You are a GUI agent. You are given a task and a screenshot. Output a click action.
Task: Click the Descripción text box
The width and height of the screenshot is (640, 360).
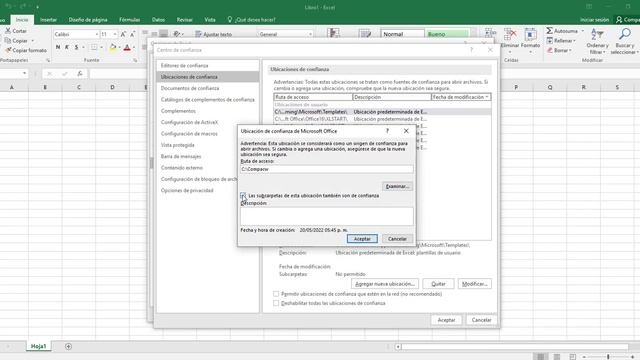[327, 216]
